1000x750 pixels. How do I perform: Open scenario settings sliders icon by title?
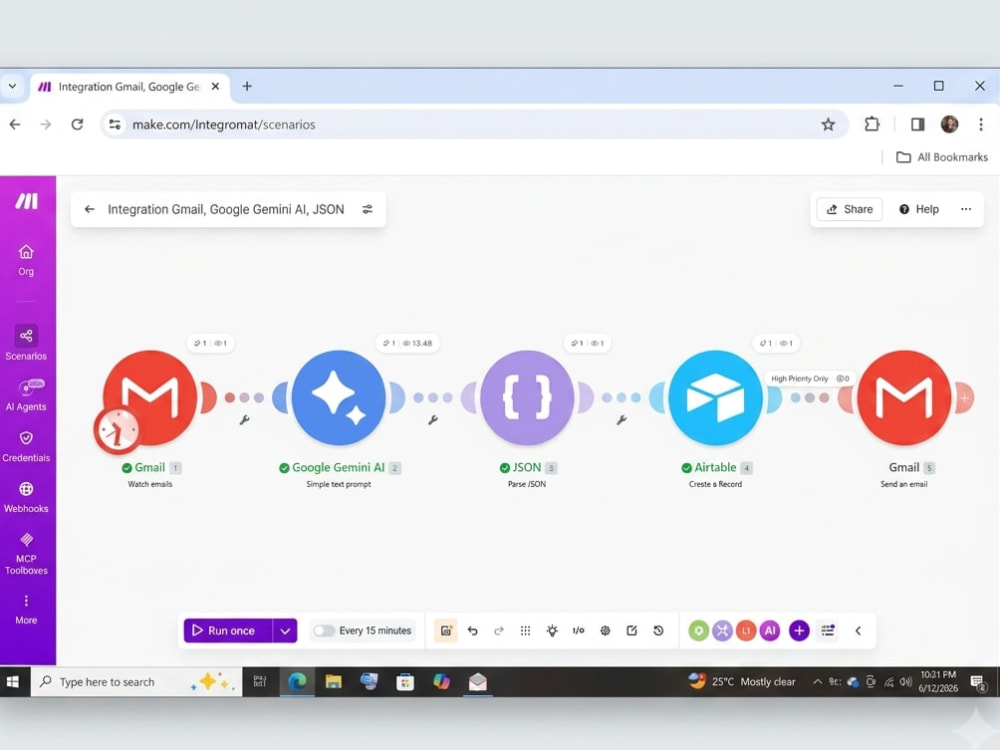point(367,209)
